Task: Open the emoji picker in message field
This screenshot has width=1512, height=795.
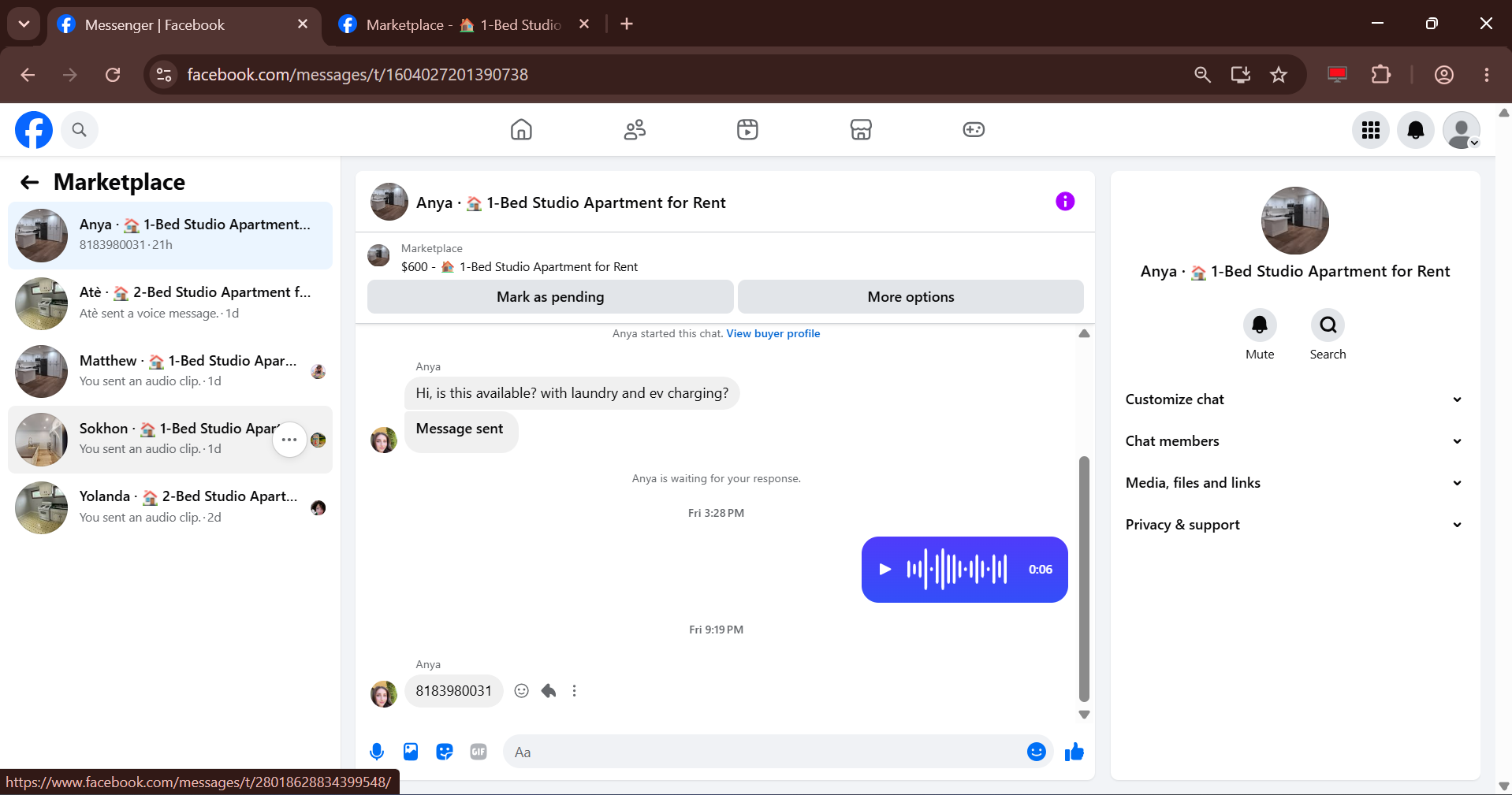Action: (x=1037, y=752)
